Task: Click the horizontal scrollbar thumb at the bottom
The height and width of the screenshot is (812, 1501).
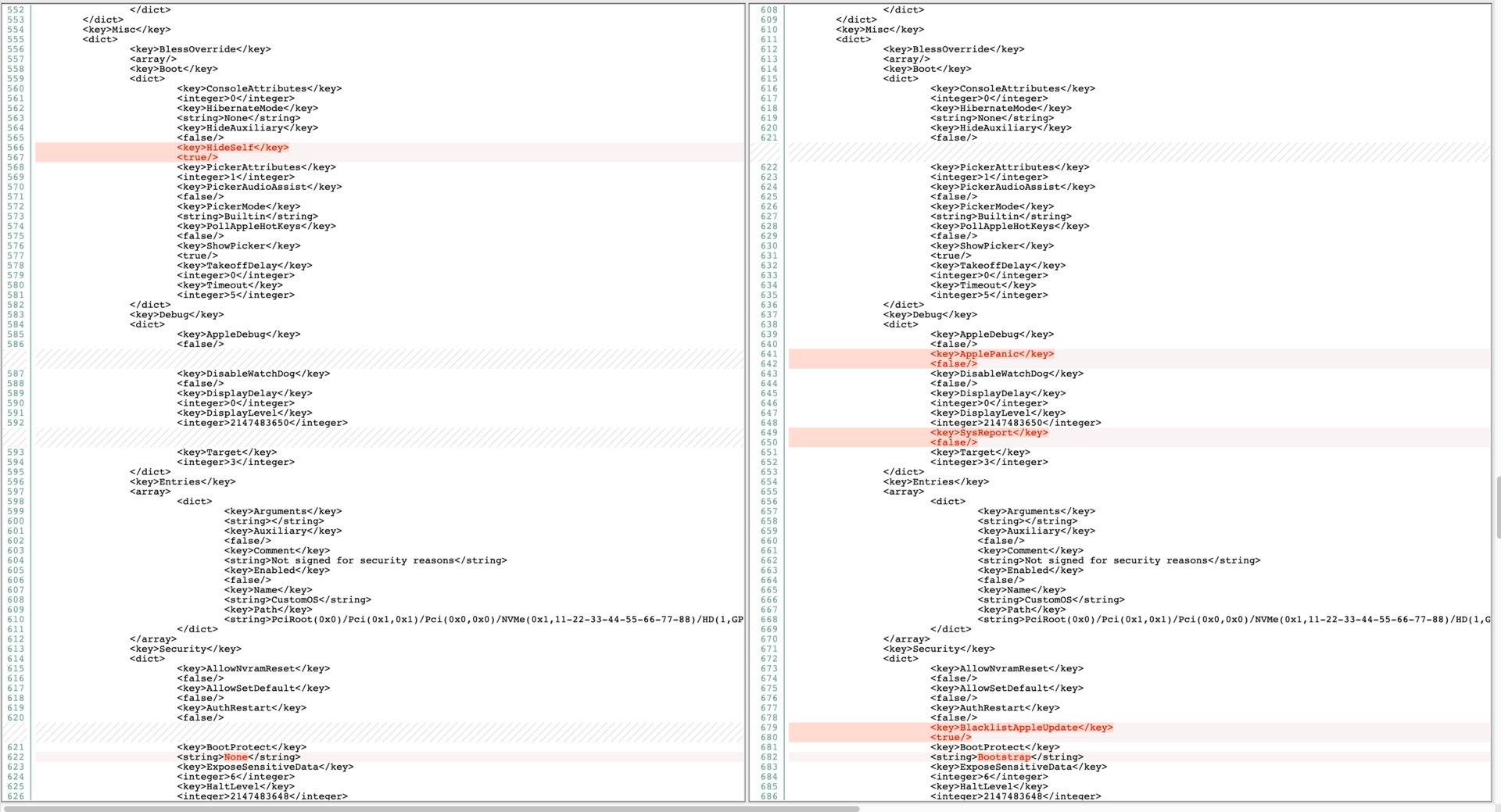Action: [x=430, y=808]
